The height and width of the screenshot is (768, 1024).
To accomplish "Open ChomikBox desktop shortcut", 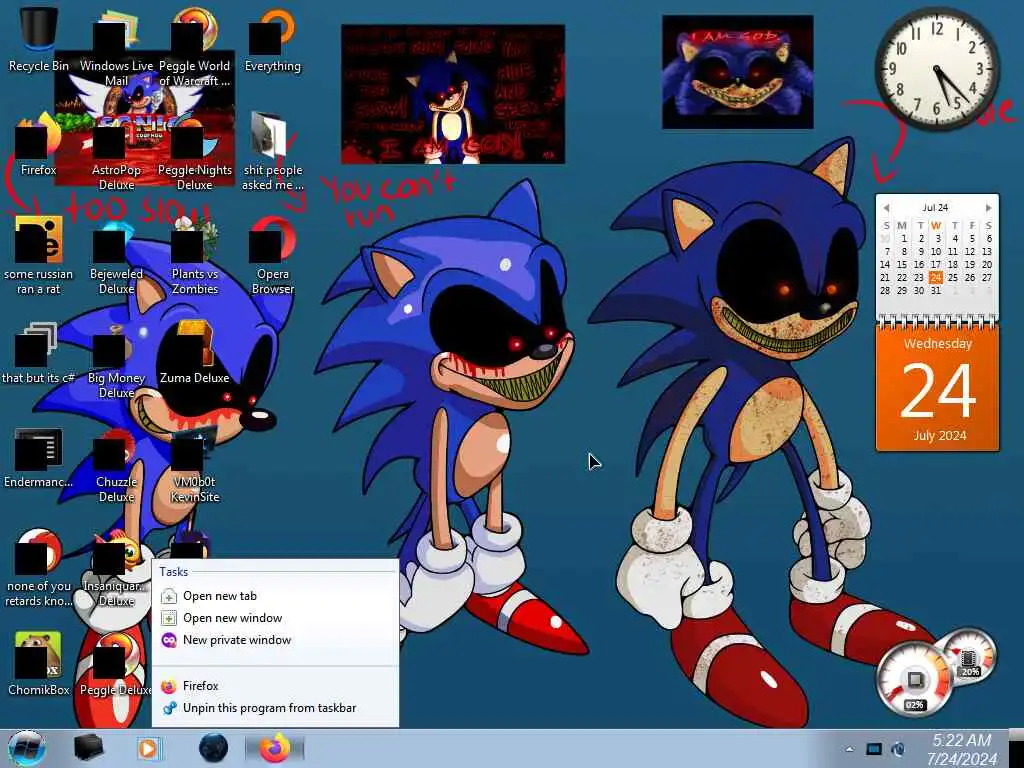I will [38, 664].
